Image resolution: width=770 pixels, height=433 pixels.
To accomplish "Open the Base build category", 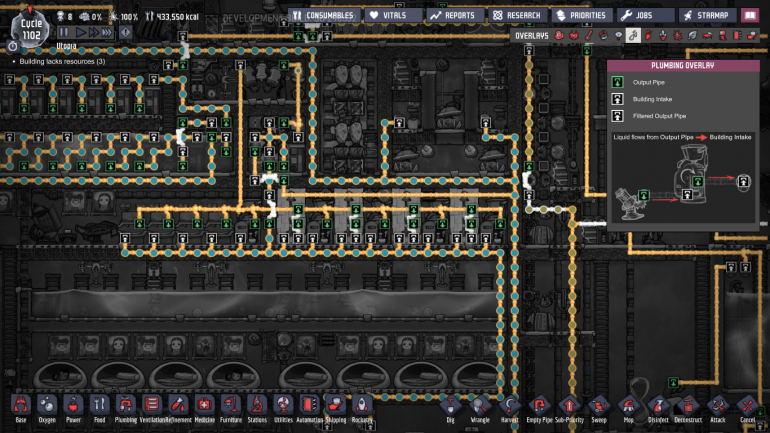I will [x=21, y=408].
